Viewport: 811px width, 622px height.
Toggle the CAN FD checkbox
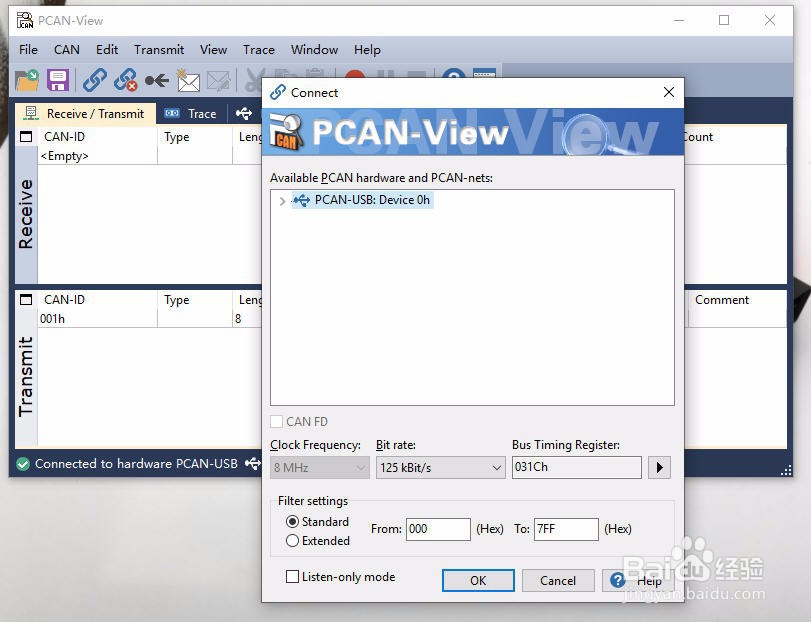[x=277, y=421]
